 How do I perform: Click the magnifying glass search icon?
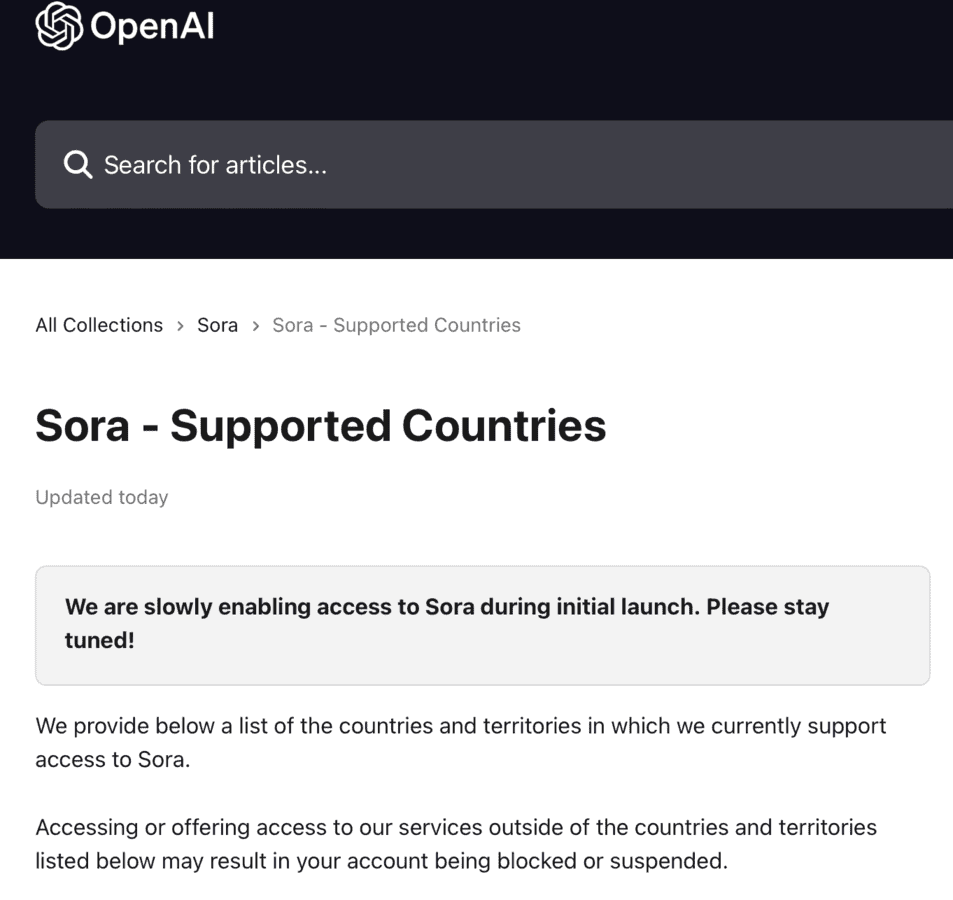77,164
